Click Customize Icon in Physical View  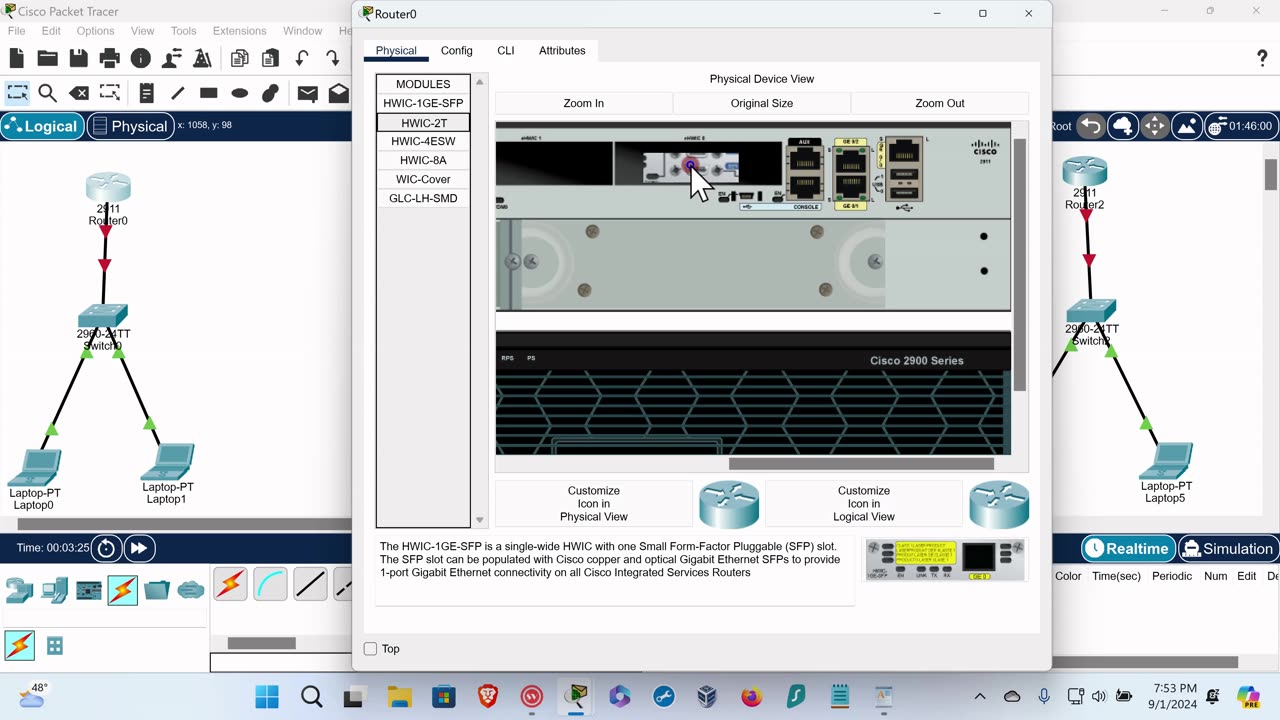click(594, 504)
